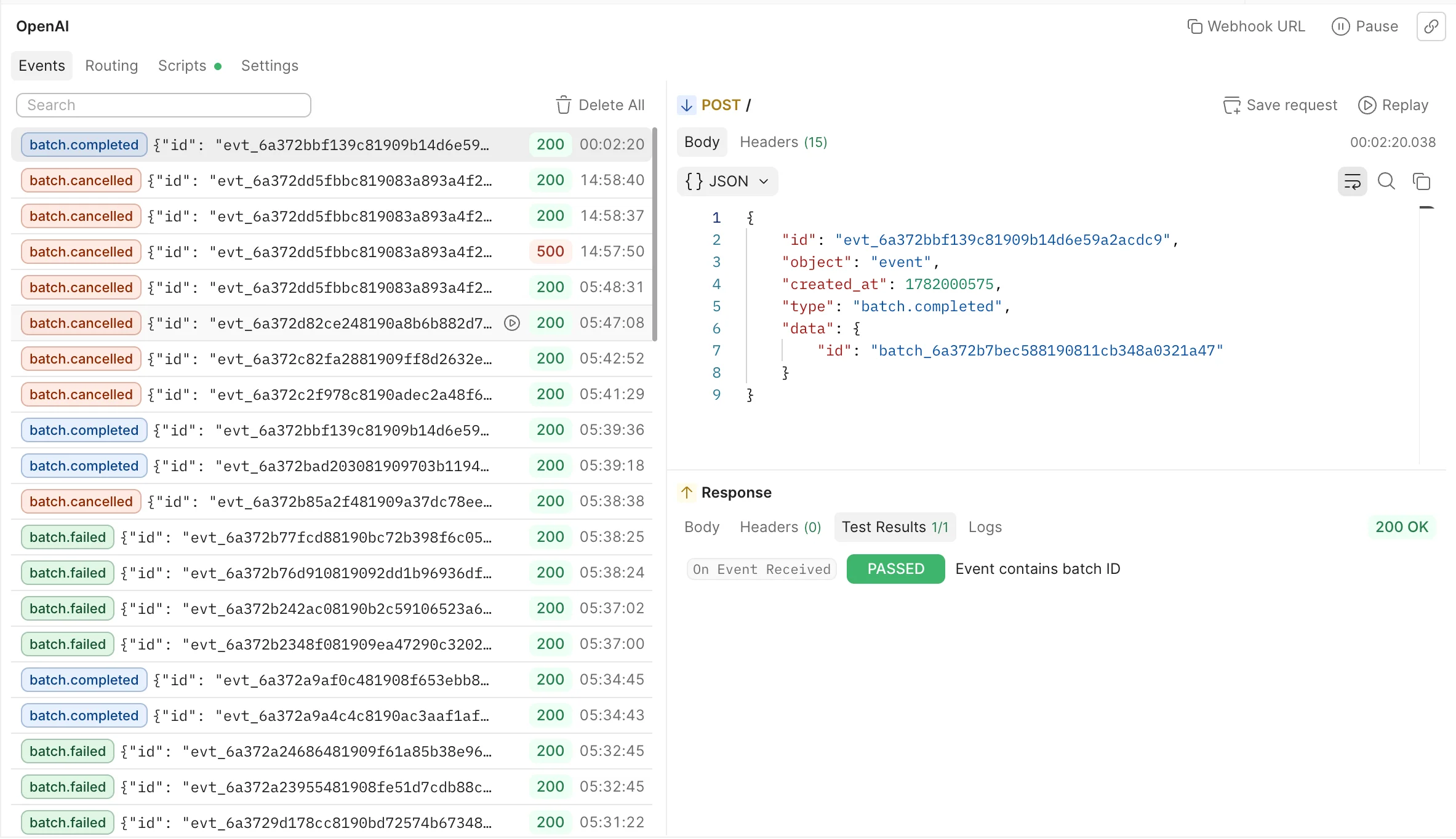
Task: Select the Test Results 1/1 tab
Action: [895, 527]
